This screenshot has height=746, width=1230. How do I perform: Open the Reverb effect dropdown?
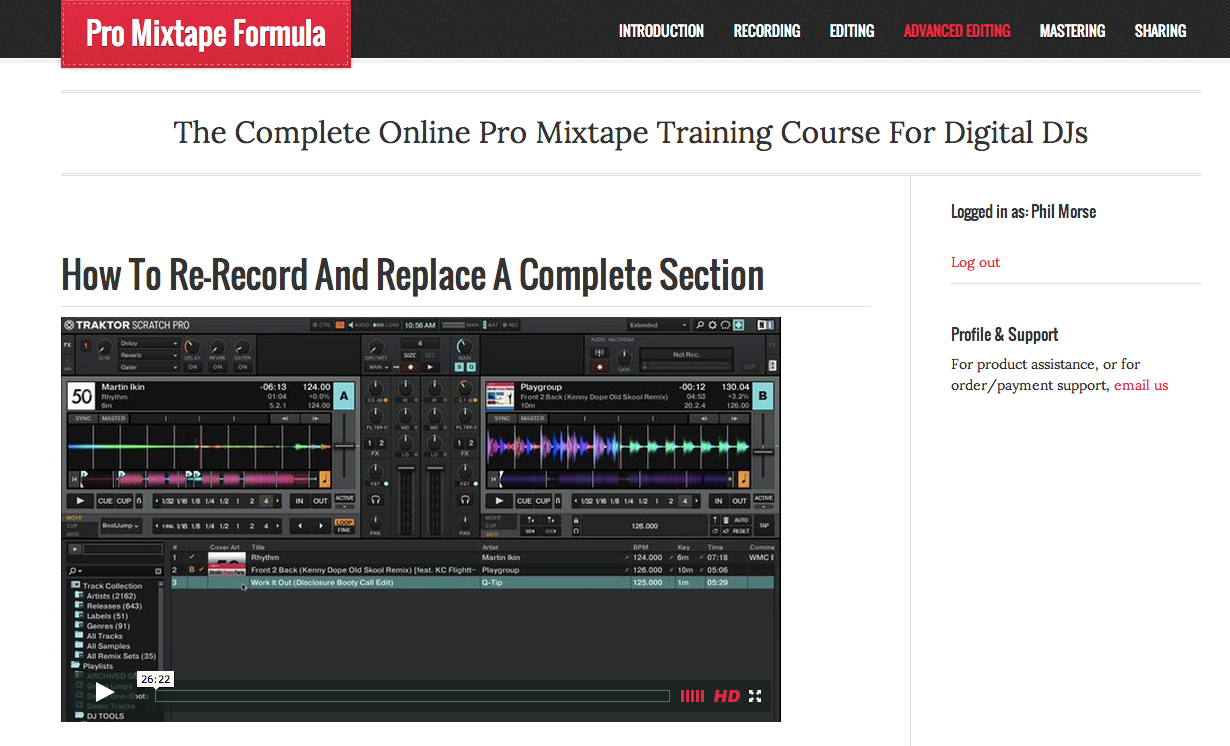[148, 355]
